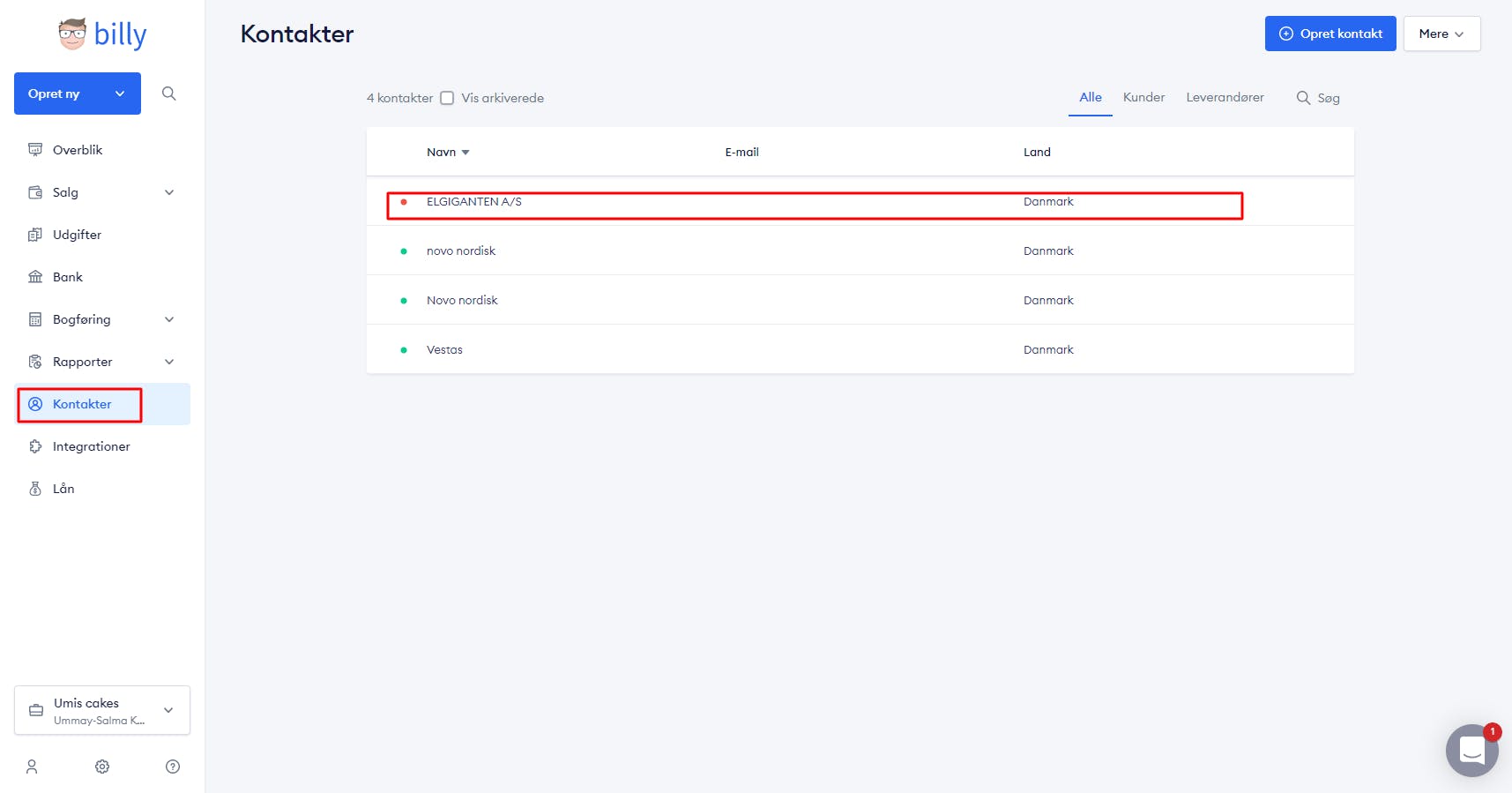
Task: Open the lowercase novo nordisk contact
Action: click(860, 251)
